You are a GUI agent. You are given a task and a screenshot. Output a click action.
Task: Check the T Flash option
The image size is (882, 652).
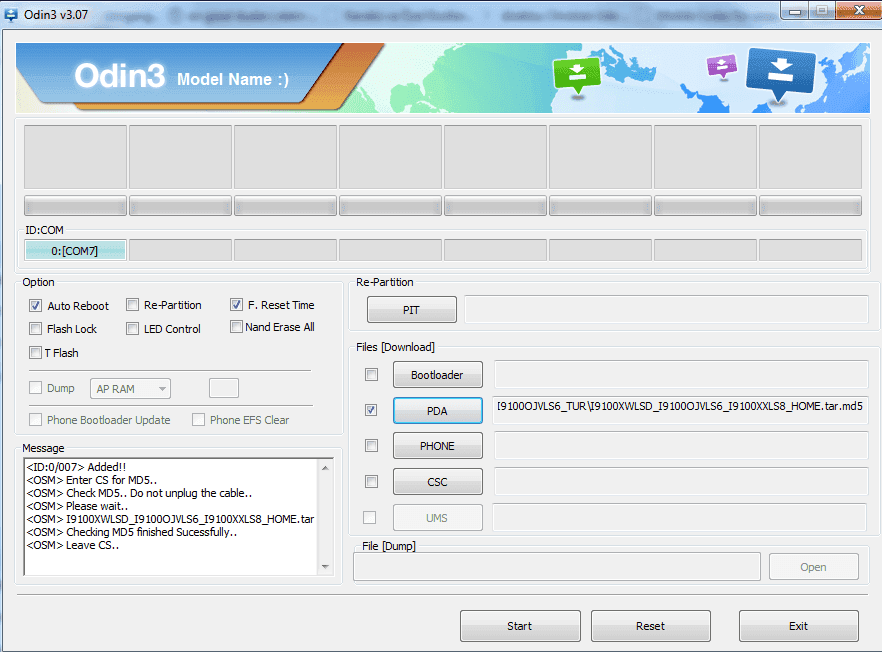pyautogui.click(x=37, y=353)
